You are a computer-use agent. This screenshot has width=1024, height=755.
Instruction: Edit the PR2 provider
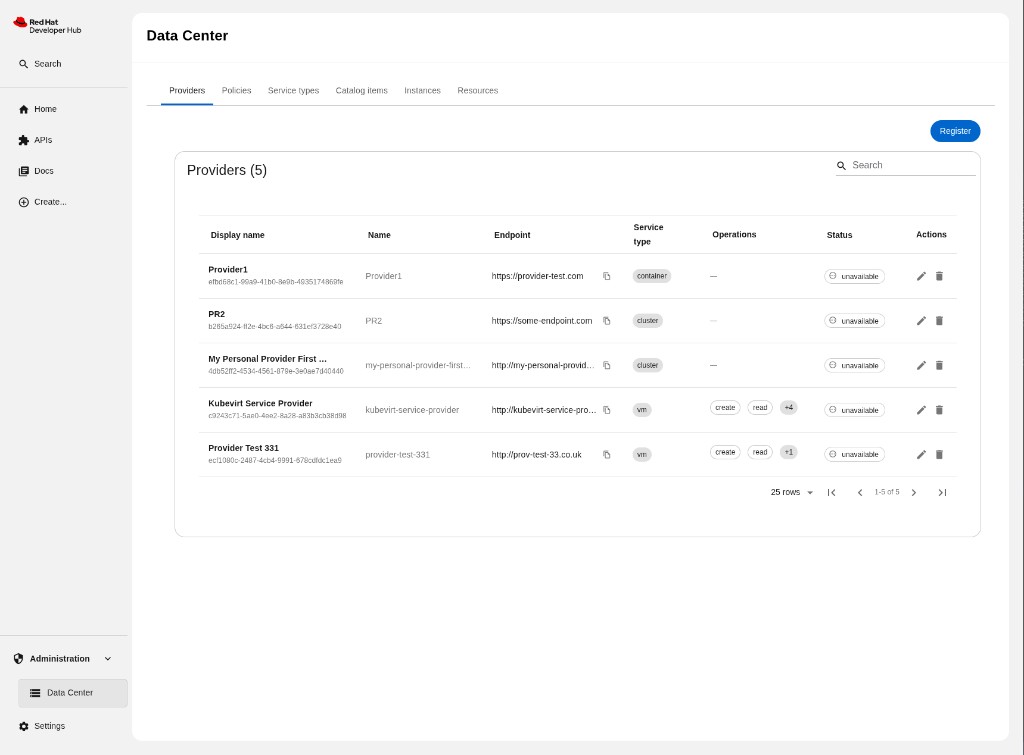coord(921,321)
